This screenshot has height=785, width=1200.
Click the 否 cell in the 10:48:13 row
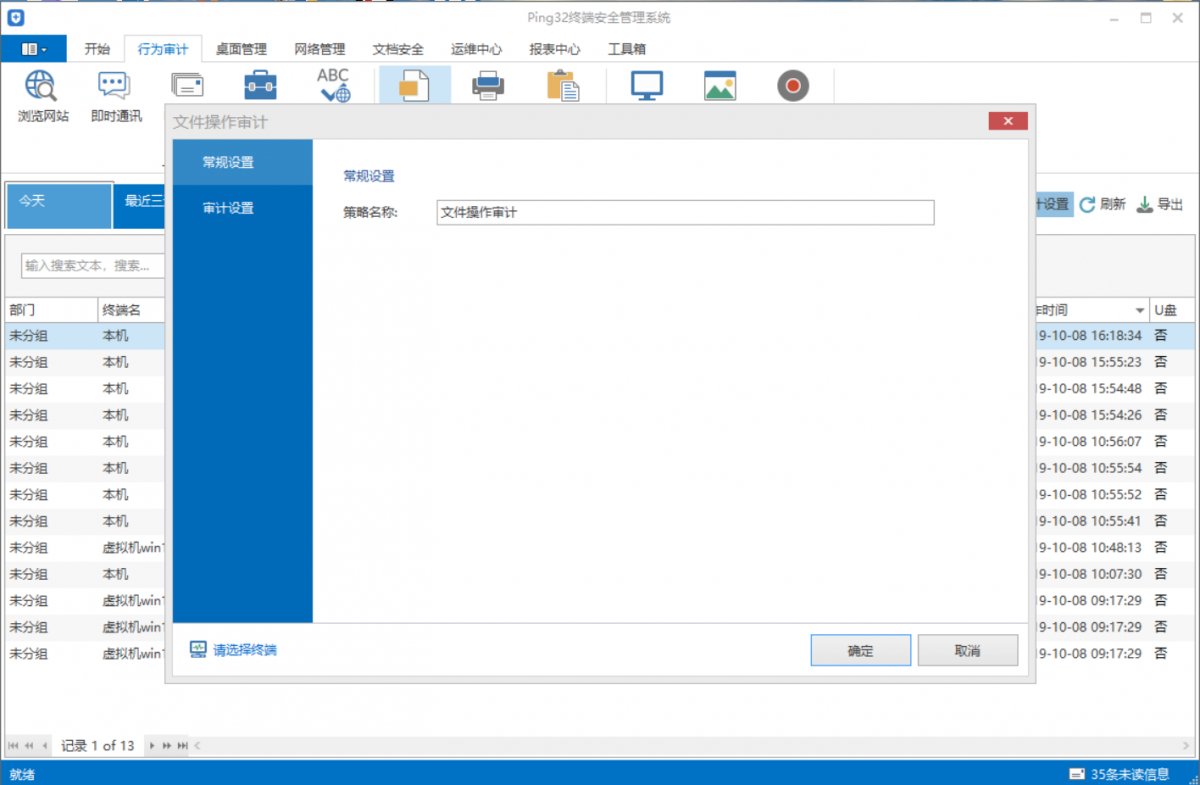tap(1161, 548)
